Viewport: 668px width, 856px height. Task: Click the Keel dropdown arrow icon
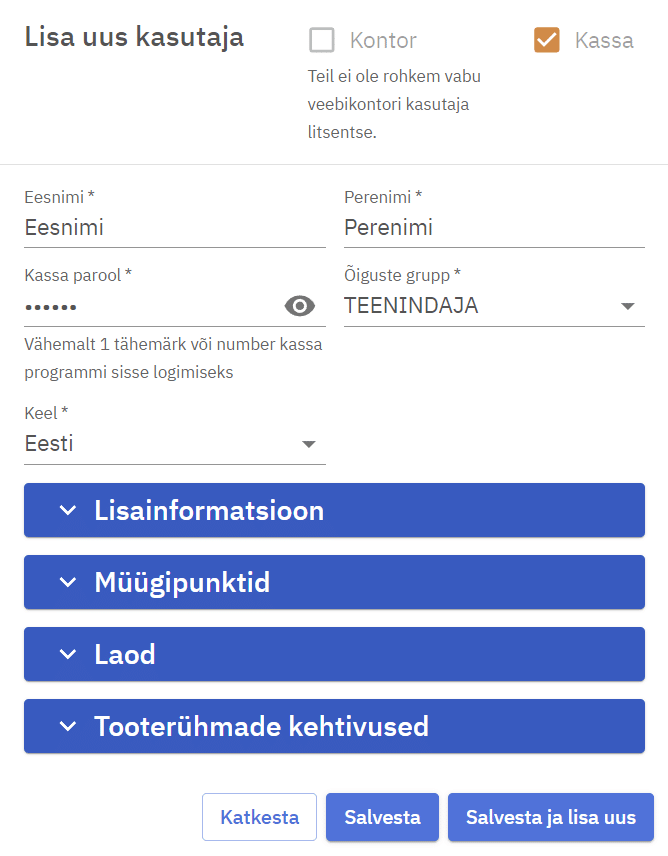click(309, 444)
